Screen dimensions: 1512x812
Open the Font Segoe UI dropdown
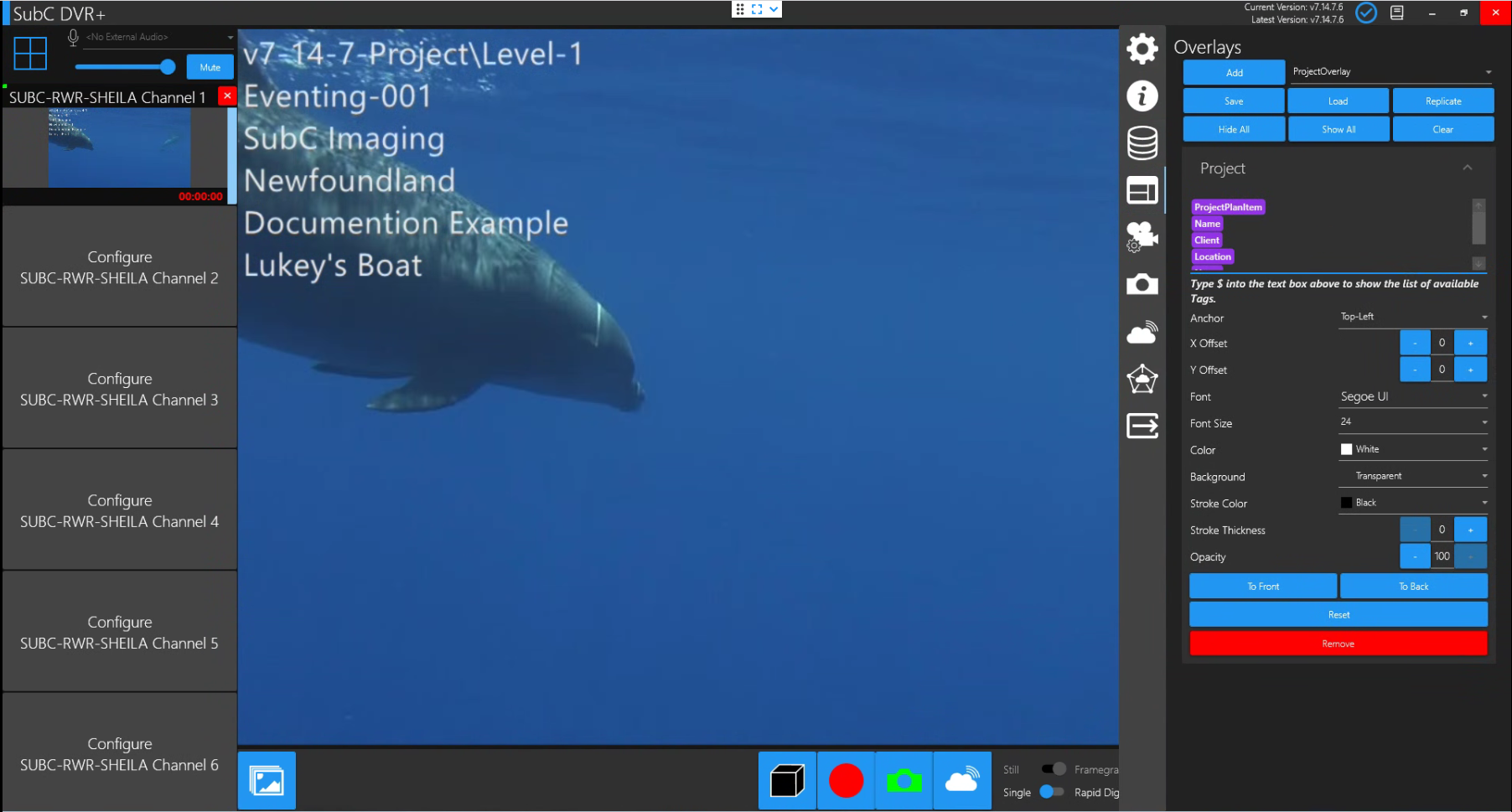1413,396
